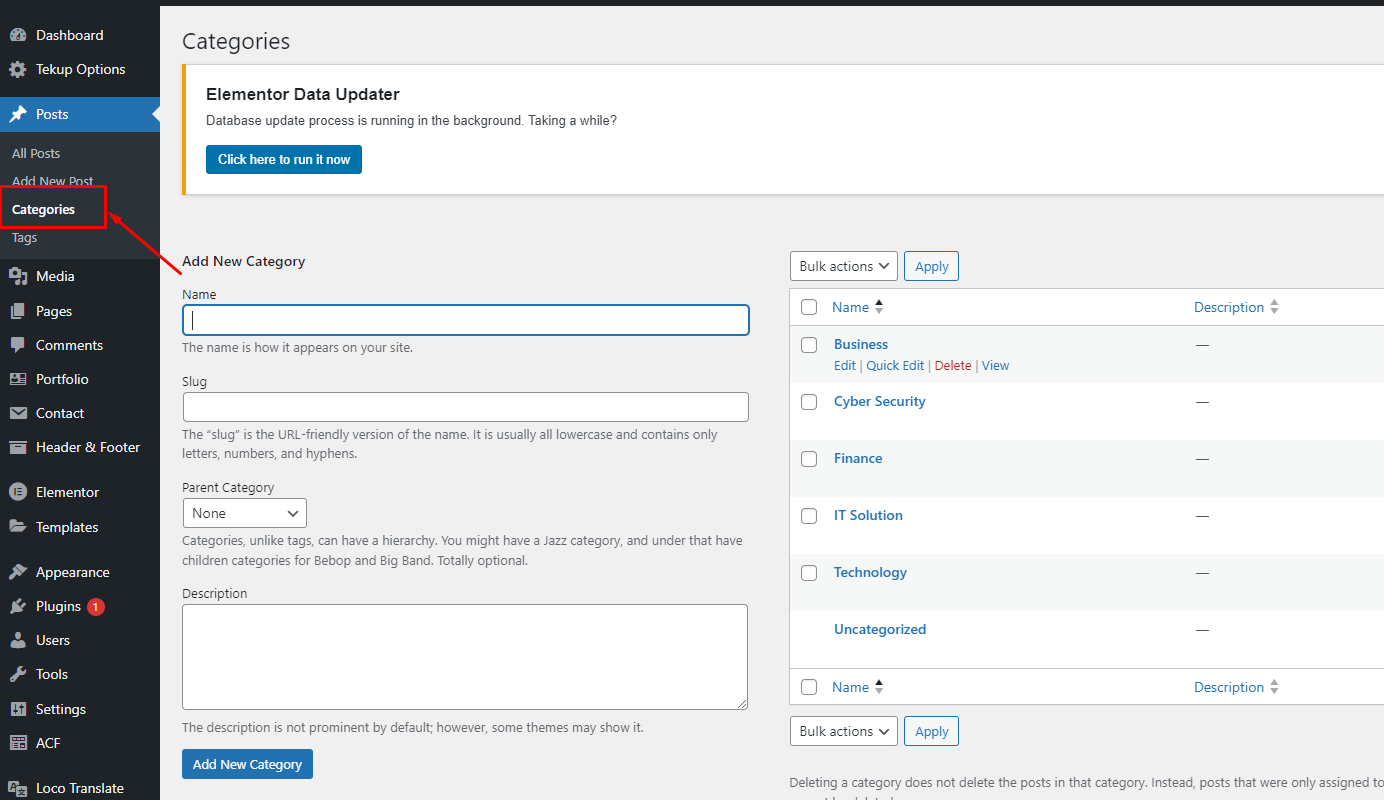Click sort arrows beside bottom Name header
The image size is (1384, 800).
pyautogui.click(x=879, y=687)
